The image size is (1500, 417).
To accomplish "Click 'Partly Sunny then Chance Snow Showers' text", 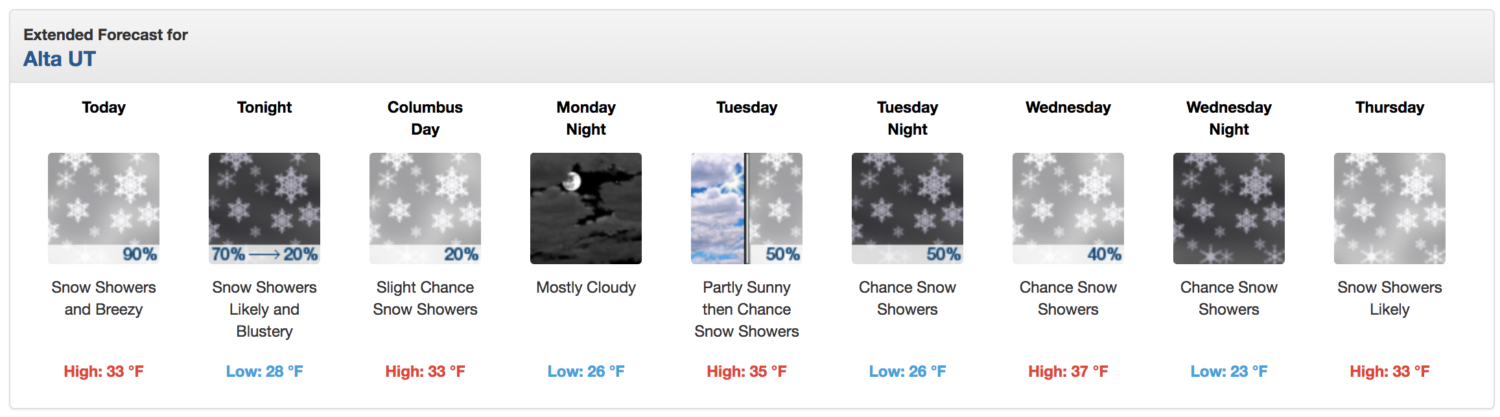I will tap(747, 309).
